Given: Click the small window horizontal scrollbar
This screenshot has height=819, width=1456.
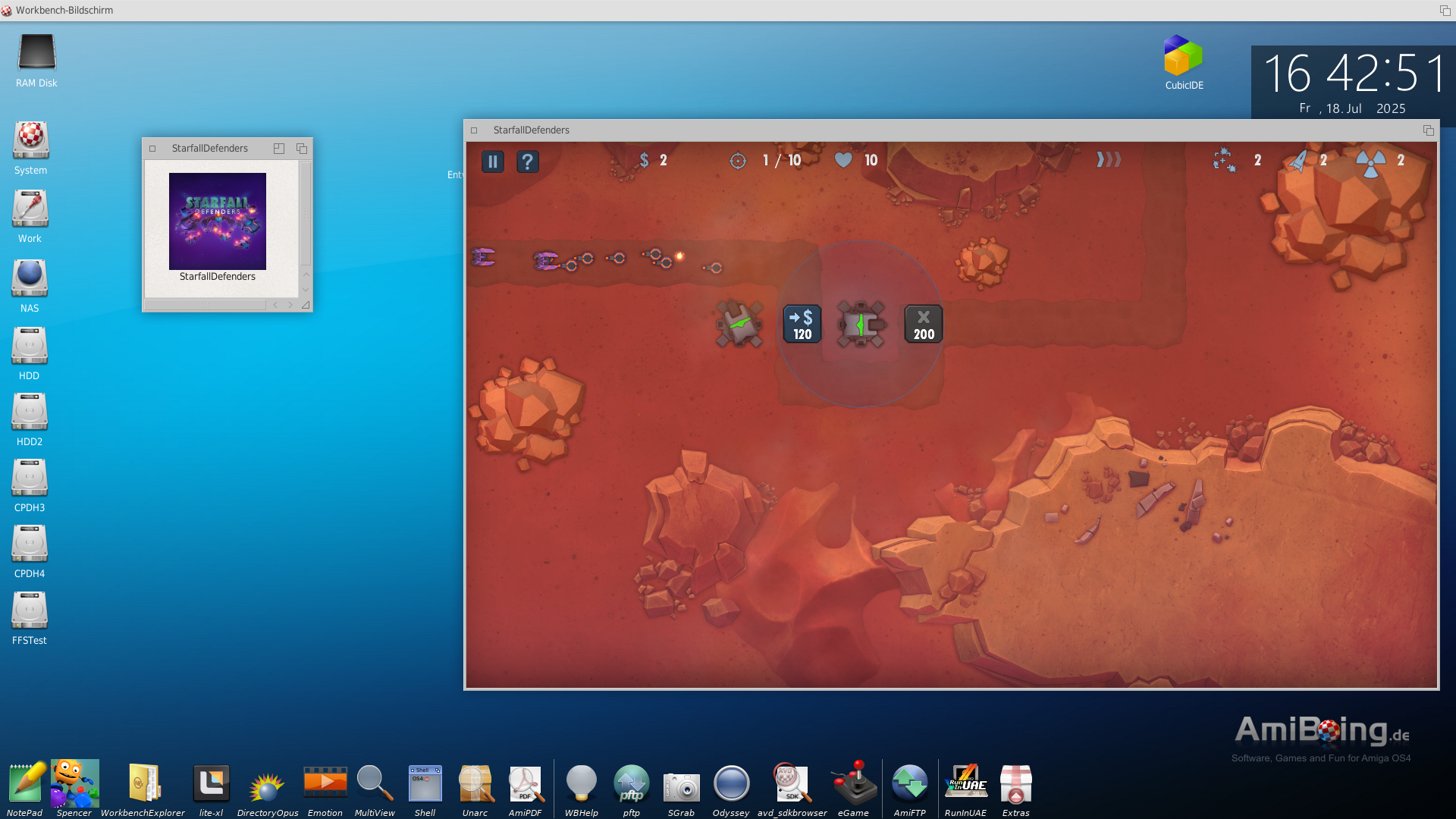Looking at the screenshot, I should [205, 305].
